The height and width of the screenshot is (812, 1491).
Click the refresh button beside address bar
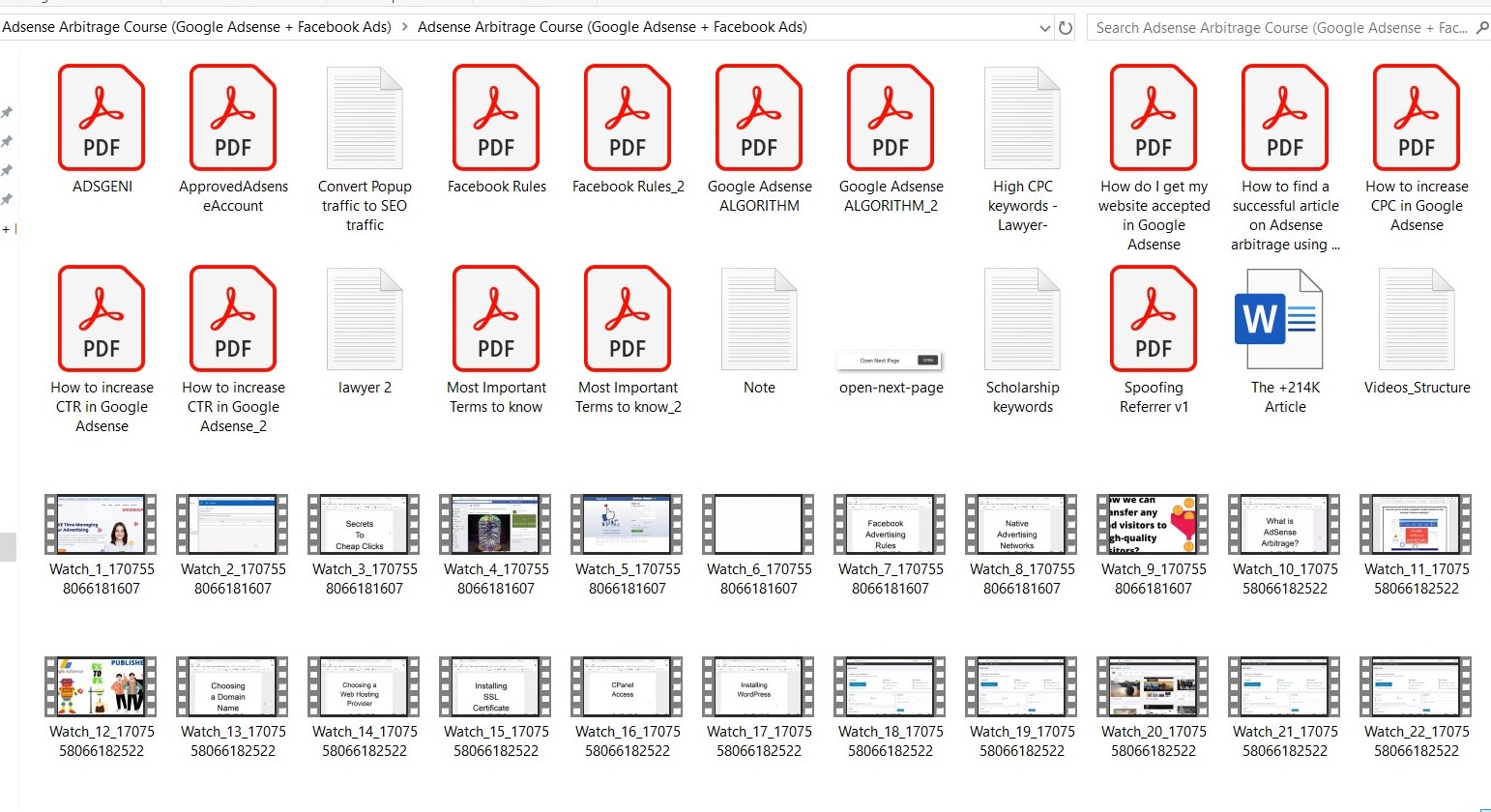[1066, 28]
